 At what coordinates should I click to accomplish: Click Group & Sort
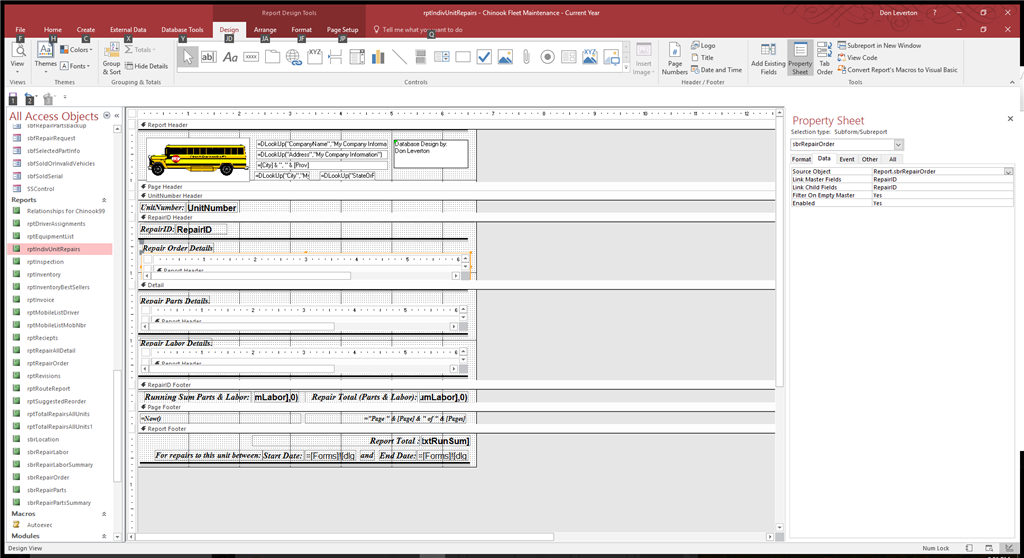[x=112, y=59]
